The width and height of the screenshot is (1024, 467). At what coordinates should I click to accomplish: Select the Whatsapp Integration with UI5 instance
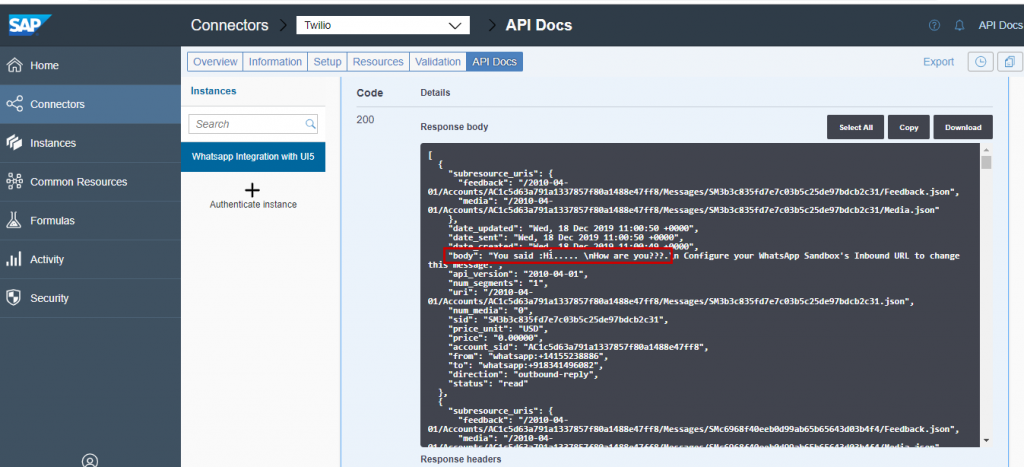[253, 157]
